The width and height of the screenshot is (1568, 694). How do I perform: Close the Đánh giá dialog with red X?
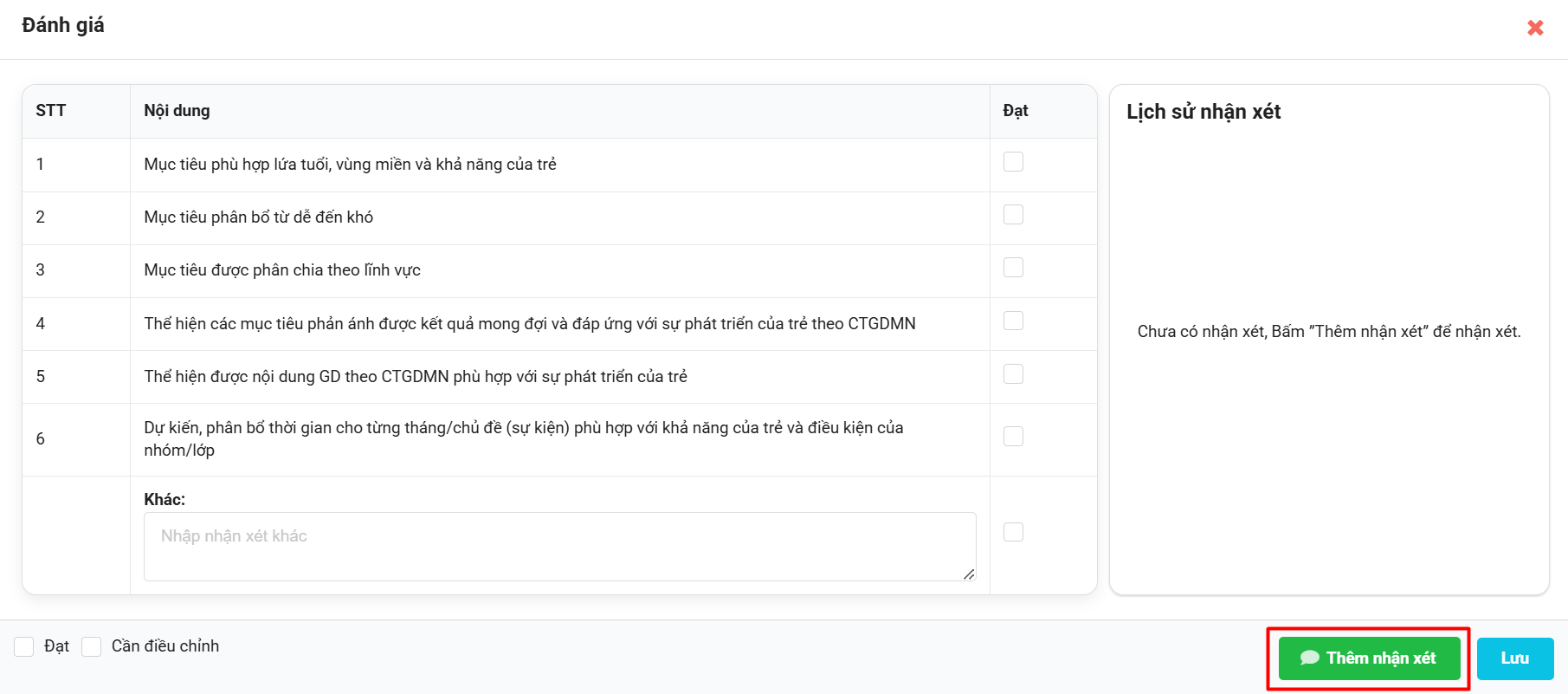[1535, 28]
